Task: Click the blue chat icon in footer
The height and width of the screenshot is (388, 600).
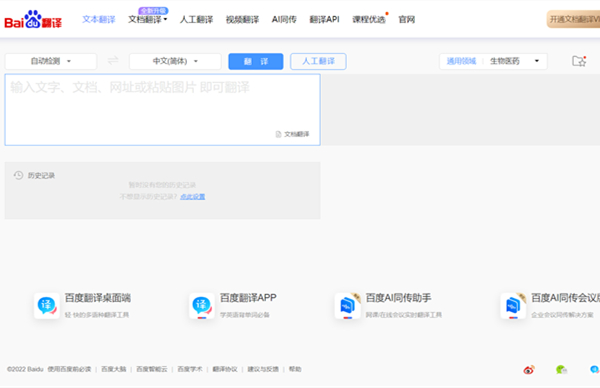Action: (594, 370)
